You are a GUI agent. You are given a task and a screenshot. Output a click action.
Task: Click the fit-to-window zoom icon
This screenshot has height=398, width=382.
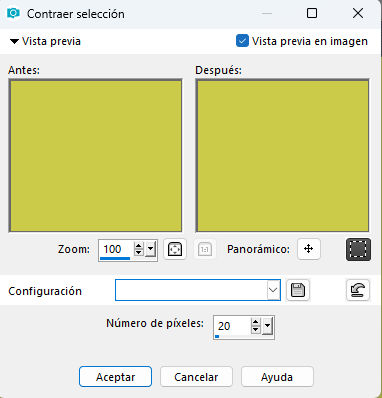pyautogui.click(x=175, y=249)
